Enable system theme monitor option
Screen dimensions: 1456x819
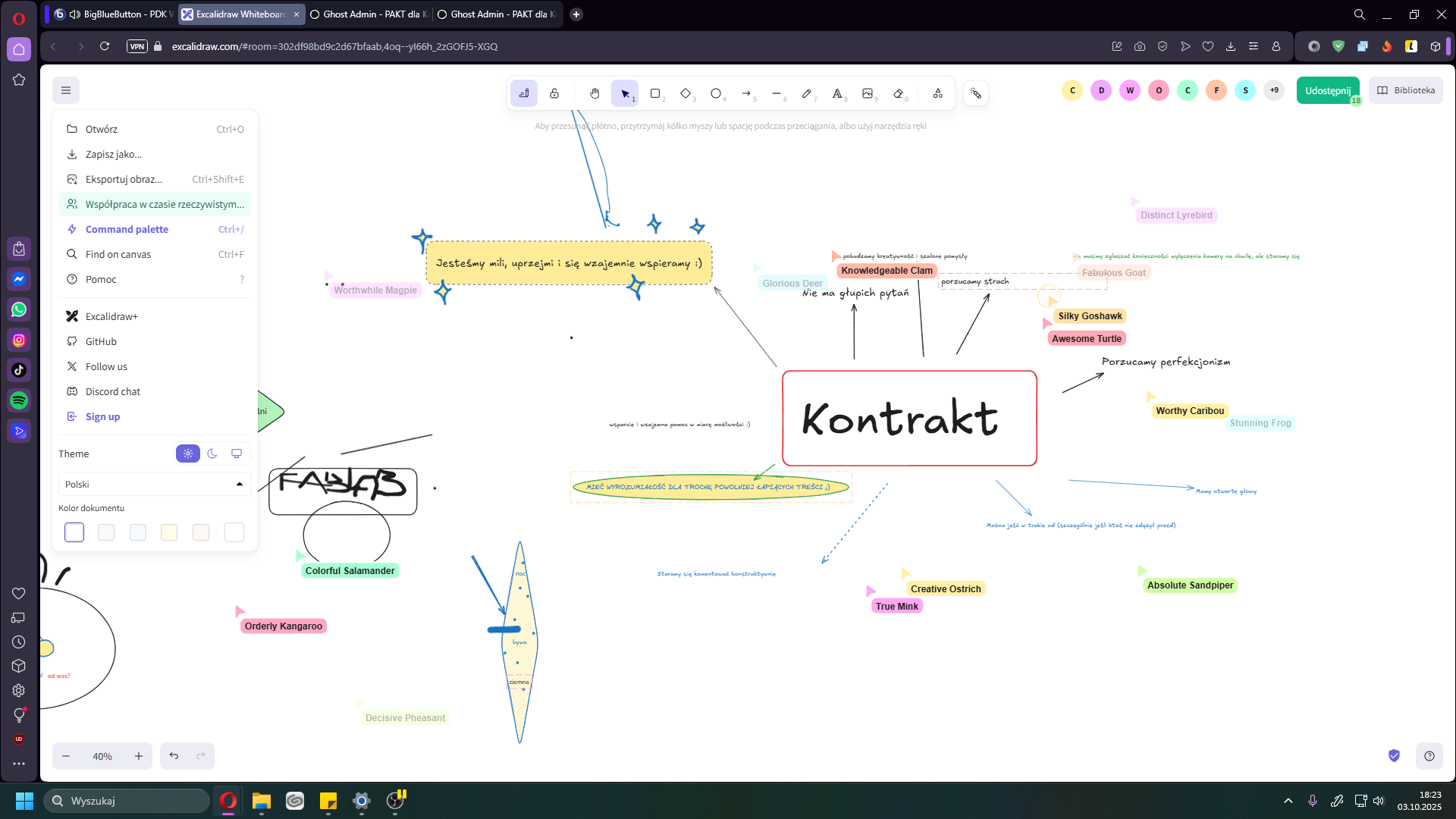[x=237, y=453]
